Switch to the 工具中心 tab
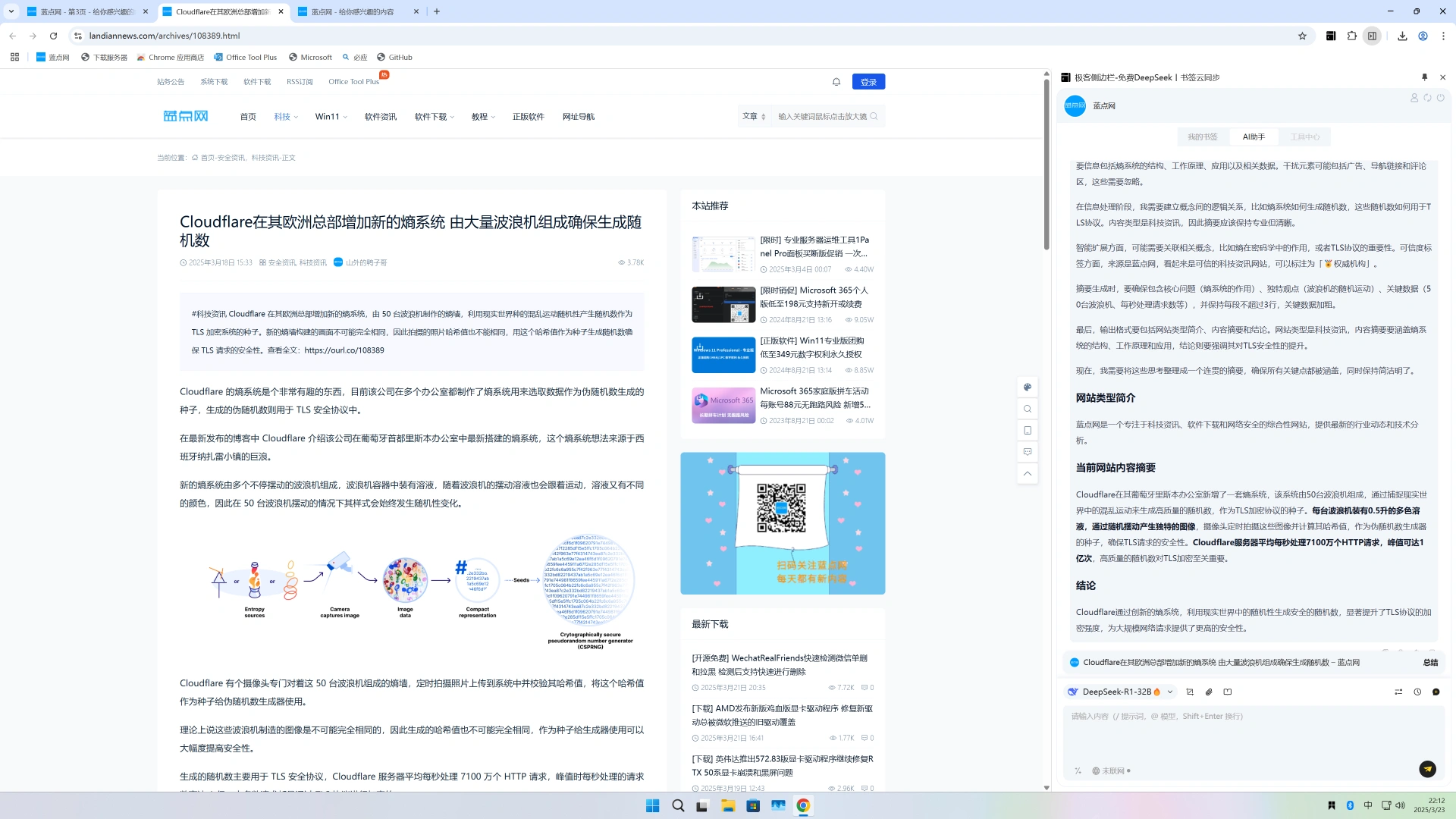 coord(1304,137)
